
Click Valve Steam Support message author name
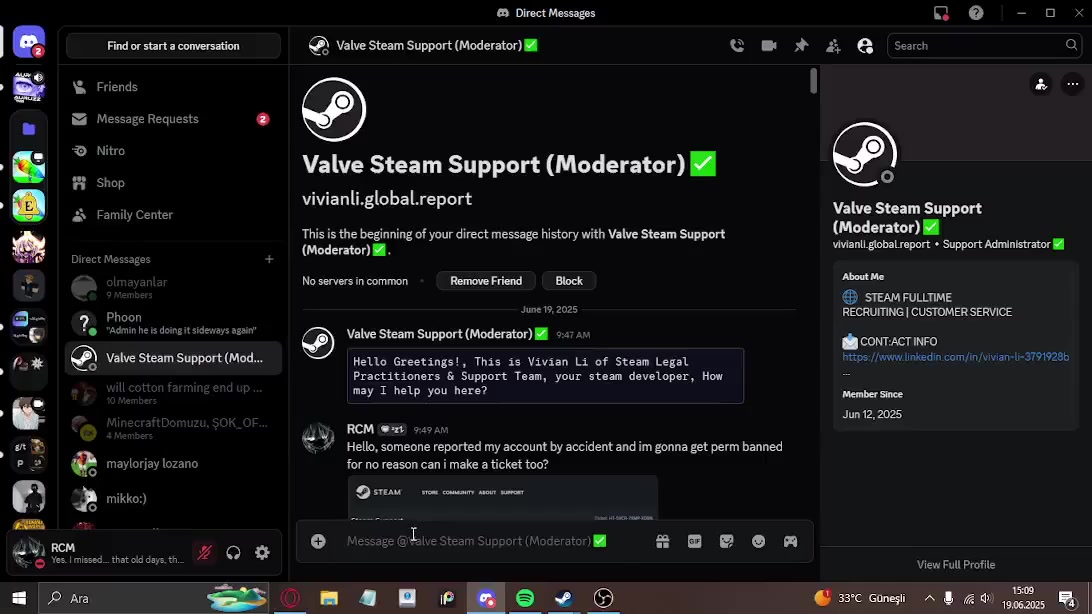pos(439,334)
